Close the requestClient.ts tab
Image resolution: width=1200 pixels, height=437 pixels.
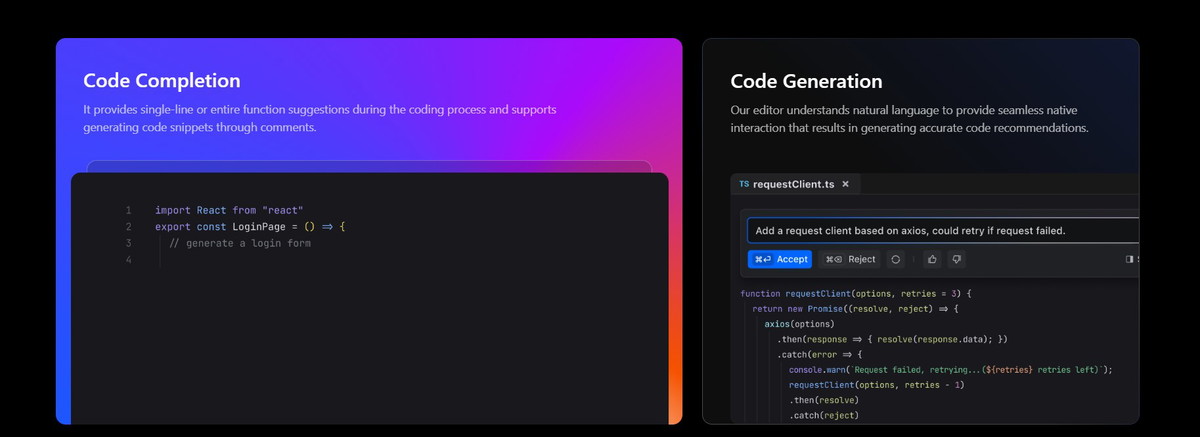point(845,184)
